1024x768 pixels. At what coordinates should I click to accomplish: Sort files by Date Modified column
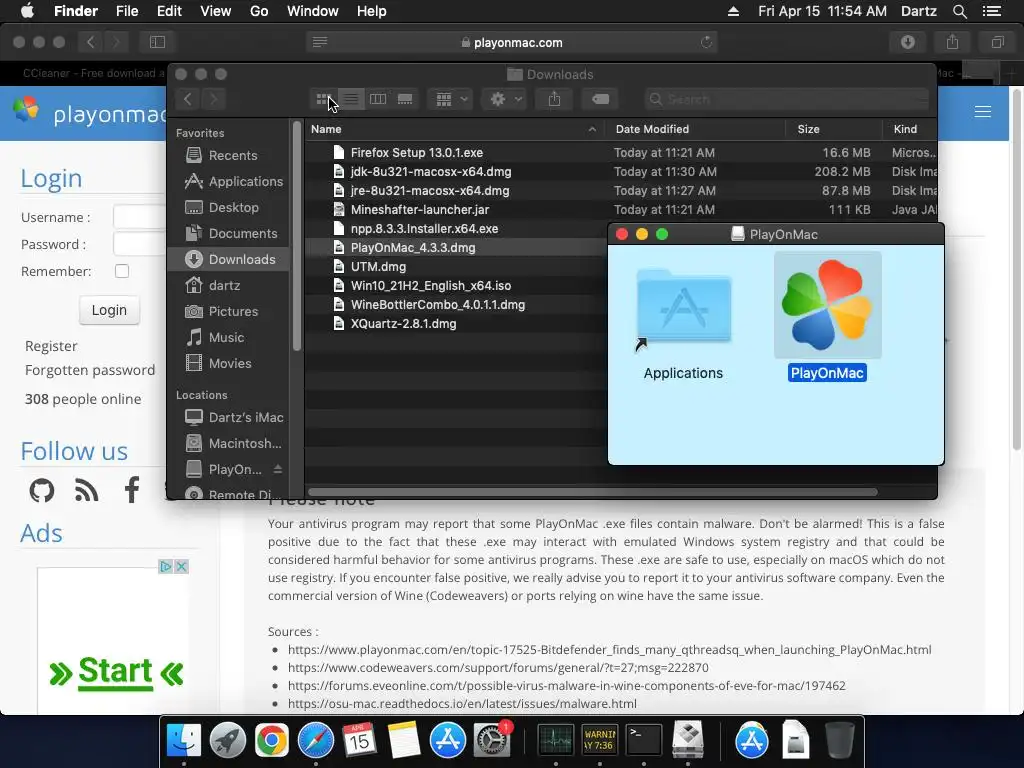pos(695,129)
